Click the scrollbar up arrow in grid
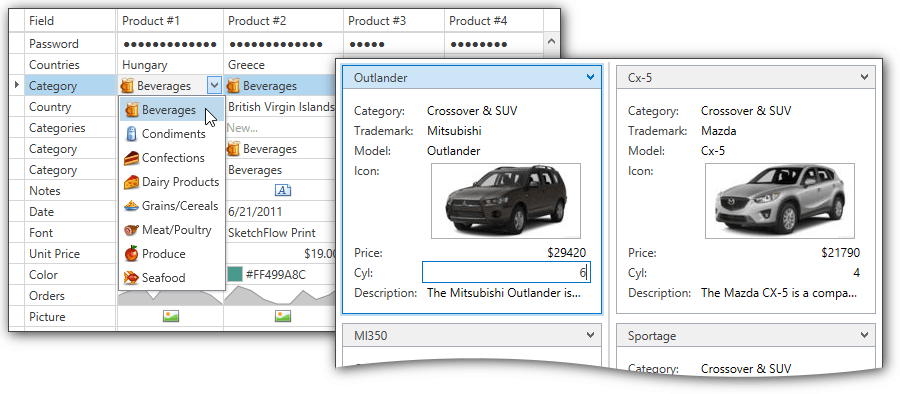 (x=552, y=41)
